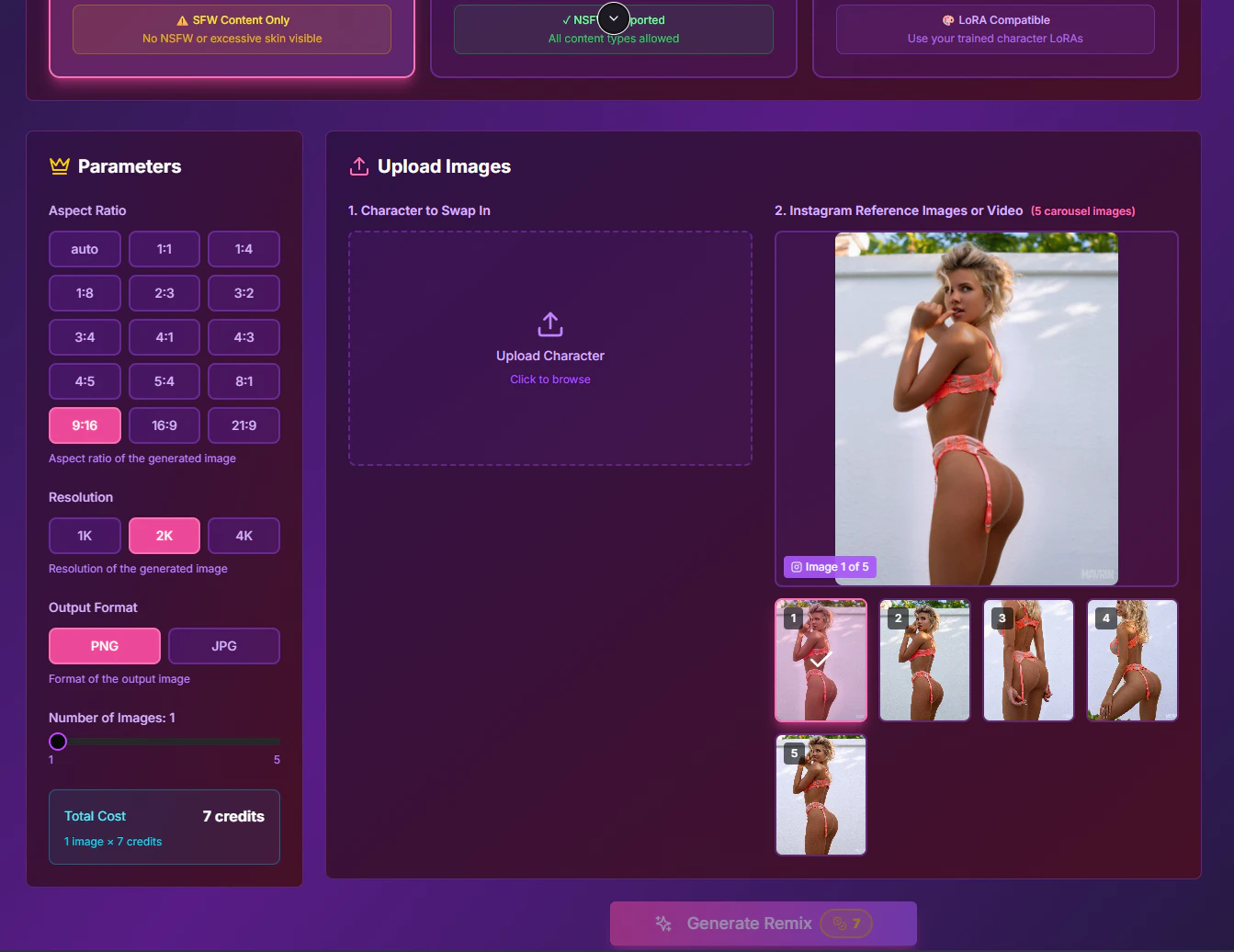Click the sparkle icon on Generate Remix
This screenshot has width=1234, height=952.
click(663, 924)
